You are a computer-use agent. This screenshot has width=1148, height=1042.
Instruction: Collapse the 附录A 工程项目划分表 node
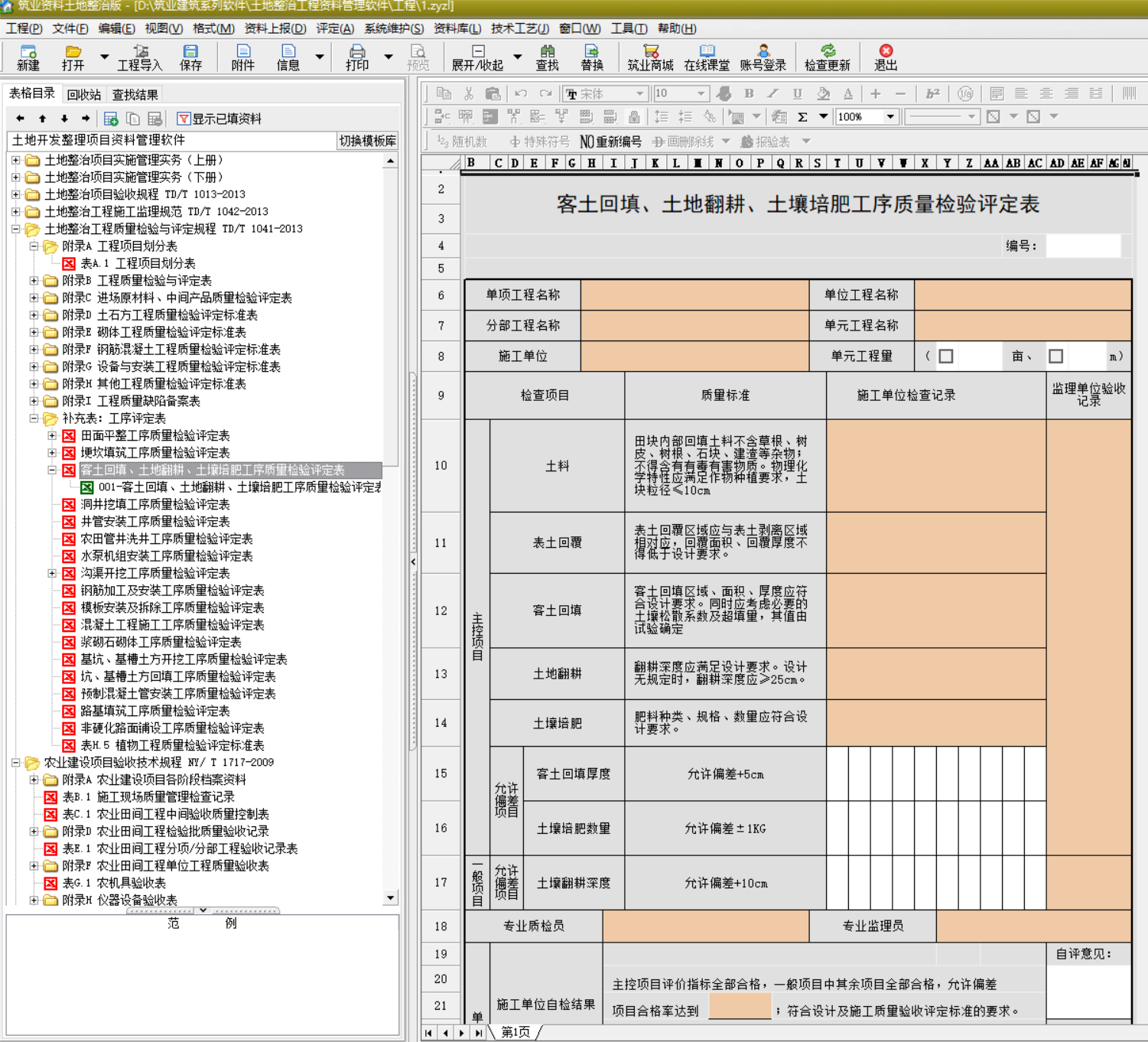coord(34,246)
